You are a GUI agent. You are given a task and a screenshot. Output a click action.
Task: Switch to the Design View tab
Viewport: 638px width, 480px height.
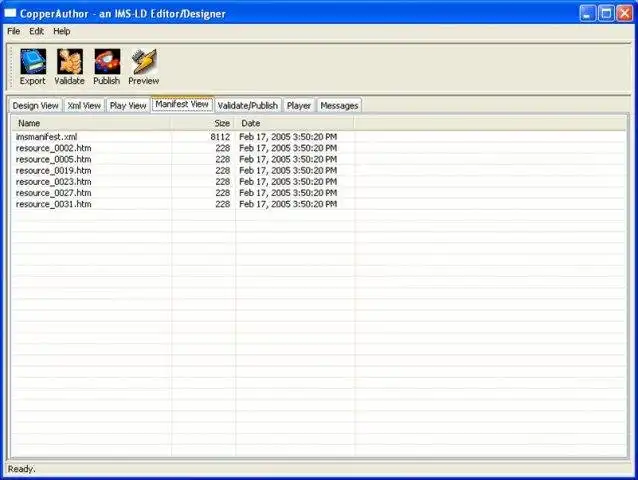point(35,105)
